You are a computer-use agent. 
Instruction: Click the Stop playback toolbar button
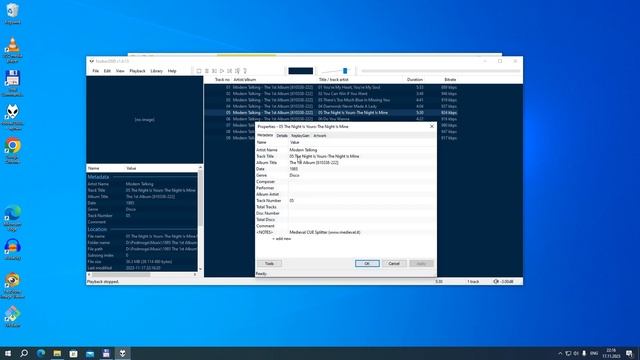[x=199, y=71]
